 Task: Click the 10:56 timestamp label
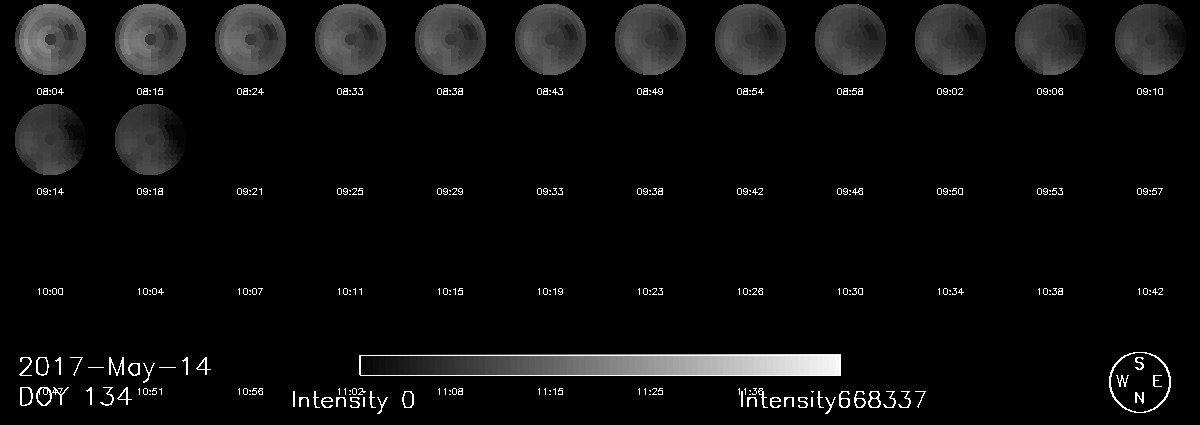pyautogui.click(x=250, y=392)
